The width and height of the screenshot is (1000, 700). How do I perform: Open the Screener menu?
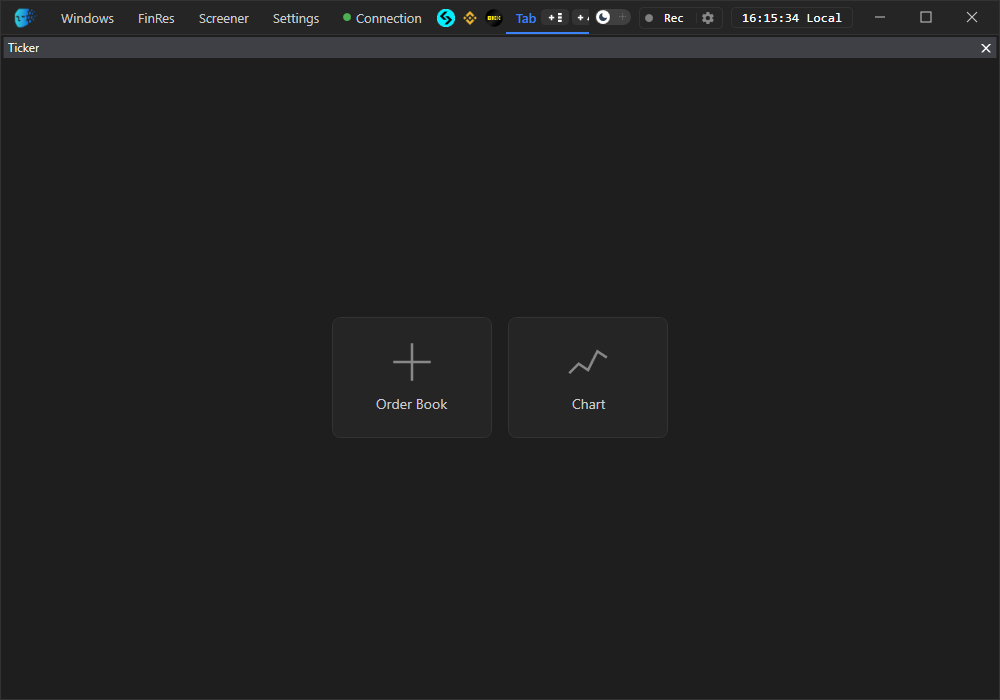224,18
